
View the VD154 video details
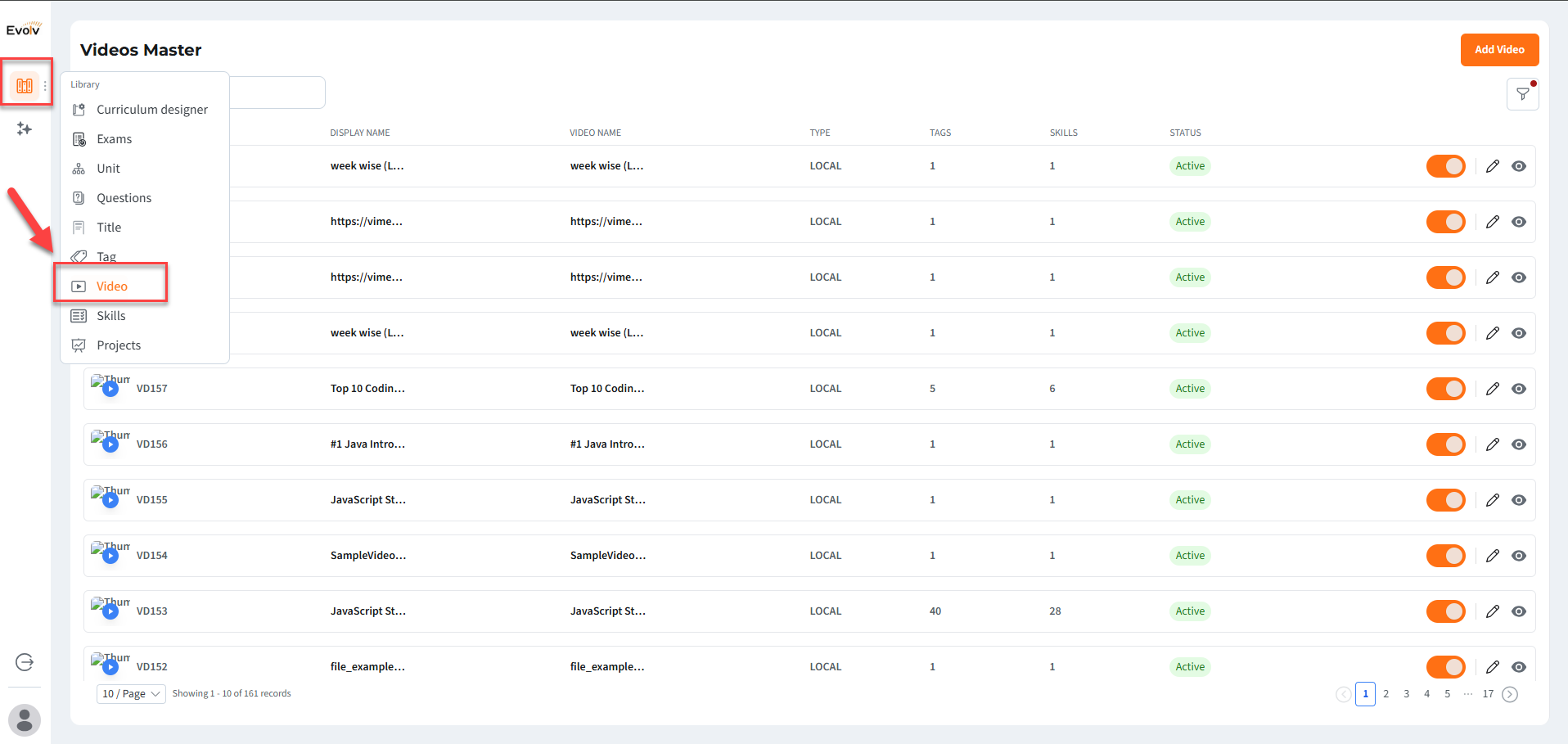(1519, 556)
